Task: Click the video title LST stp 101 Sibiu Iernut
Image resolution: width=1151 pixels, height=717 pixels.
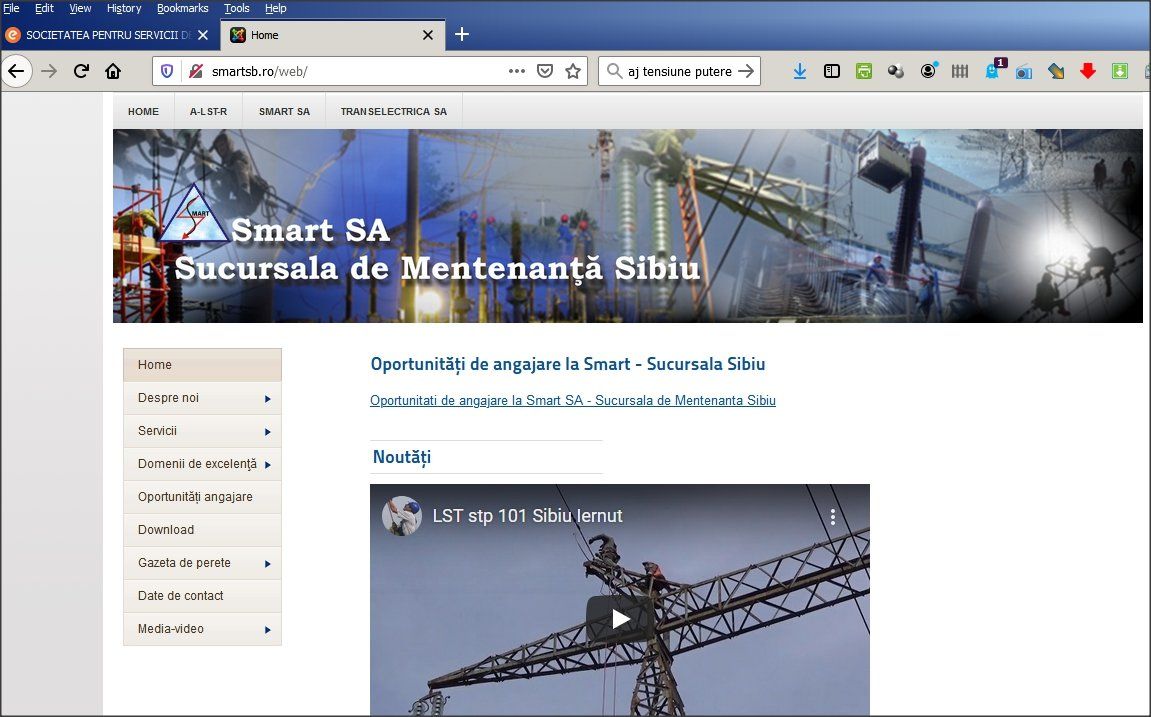Action: (x=527, y=516)
